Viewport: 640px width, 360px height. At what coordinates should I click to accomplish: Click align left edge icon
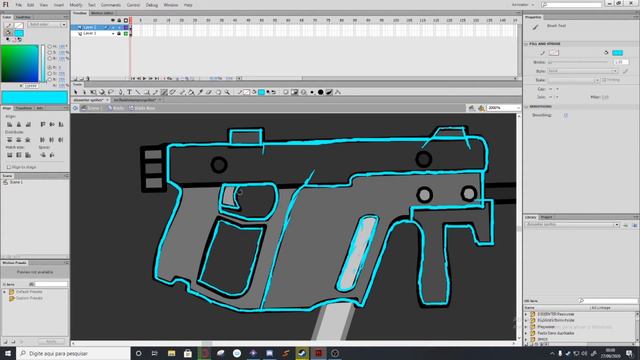10,124
